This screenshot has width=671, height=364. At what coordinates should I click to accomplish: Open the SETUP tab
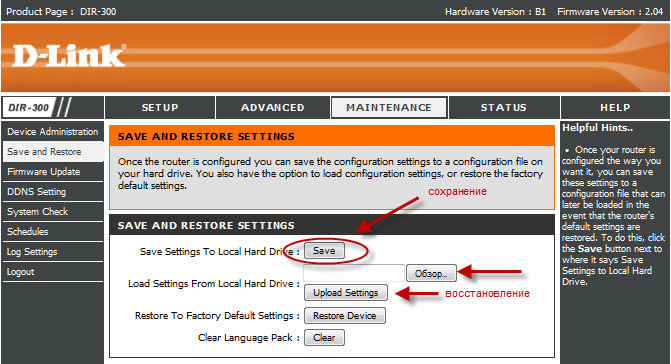click(x=160, y=107)
